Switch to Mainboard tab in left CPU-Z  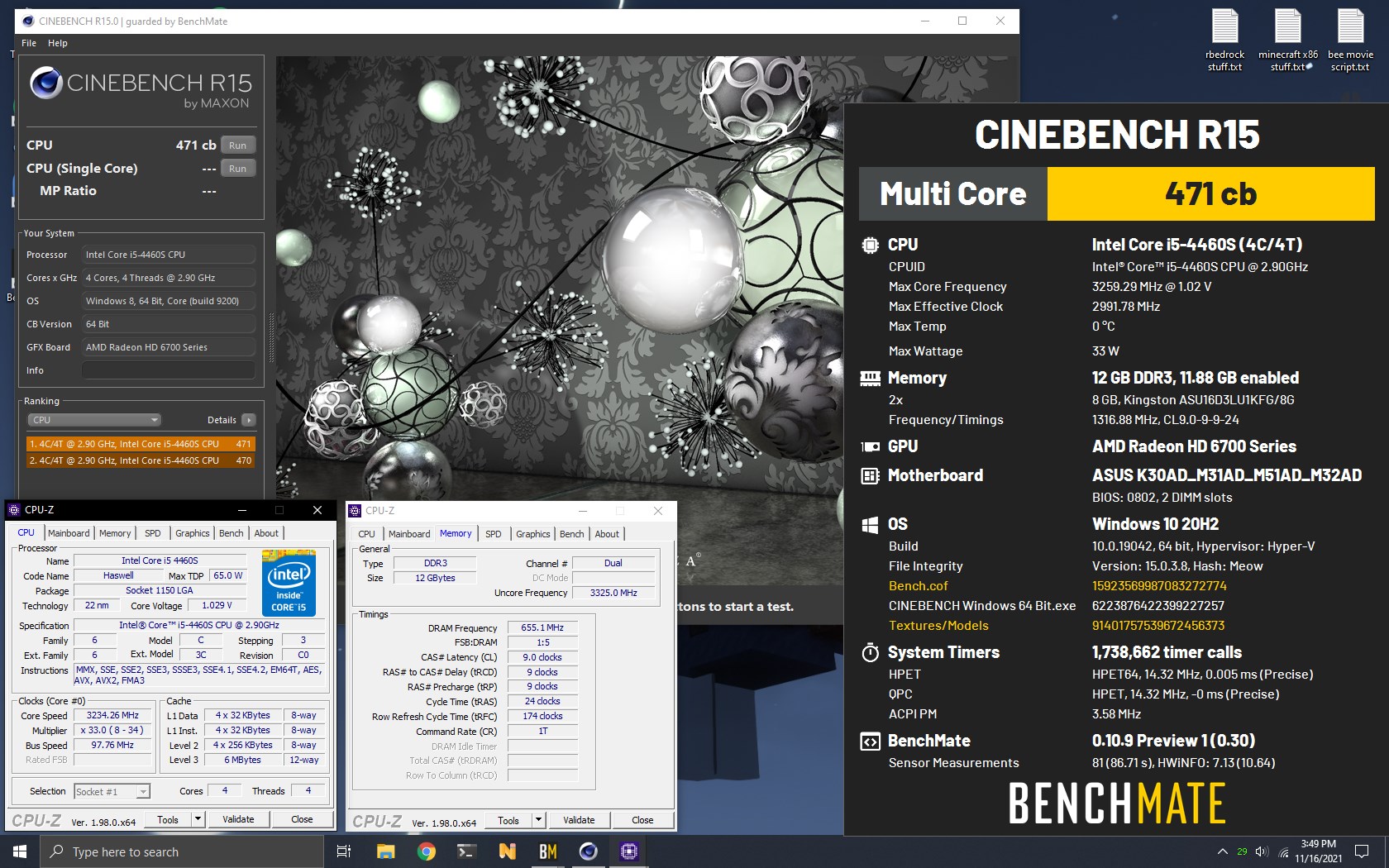[x=69, y=533]
